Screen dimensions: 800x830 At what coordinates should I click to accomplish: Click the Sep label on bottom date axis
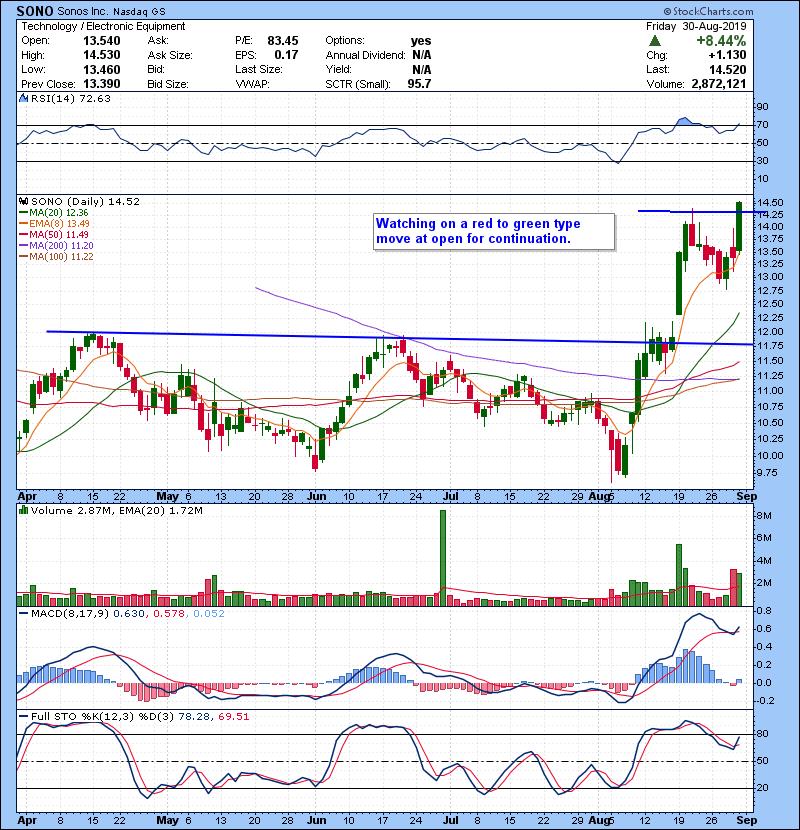click(747, 820)
